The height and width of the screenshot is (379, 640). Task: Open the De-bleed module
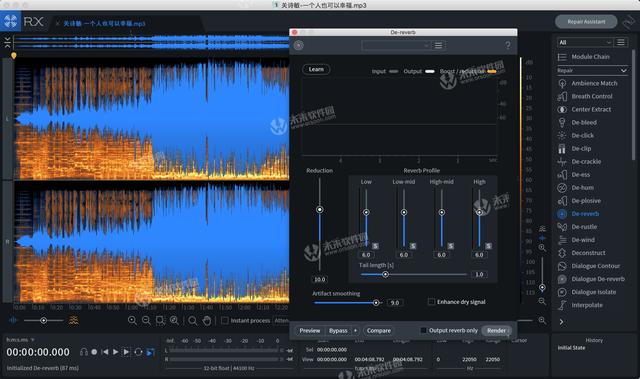[577, 122]
